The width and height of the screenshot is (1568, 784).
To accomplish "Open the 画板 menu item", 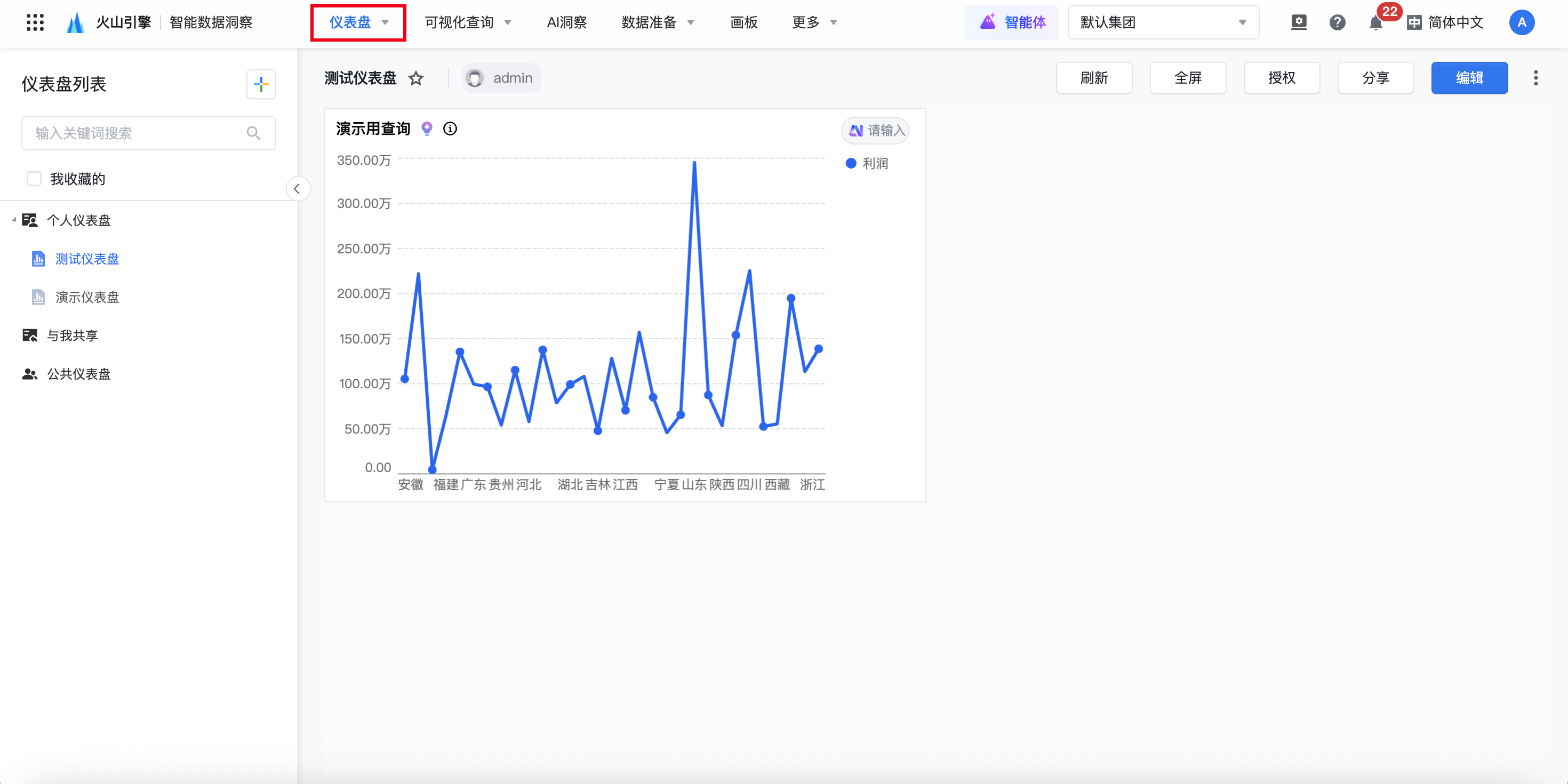I will pyautogui.click(x=743, y=22).
